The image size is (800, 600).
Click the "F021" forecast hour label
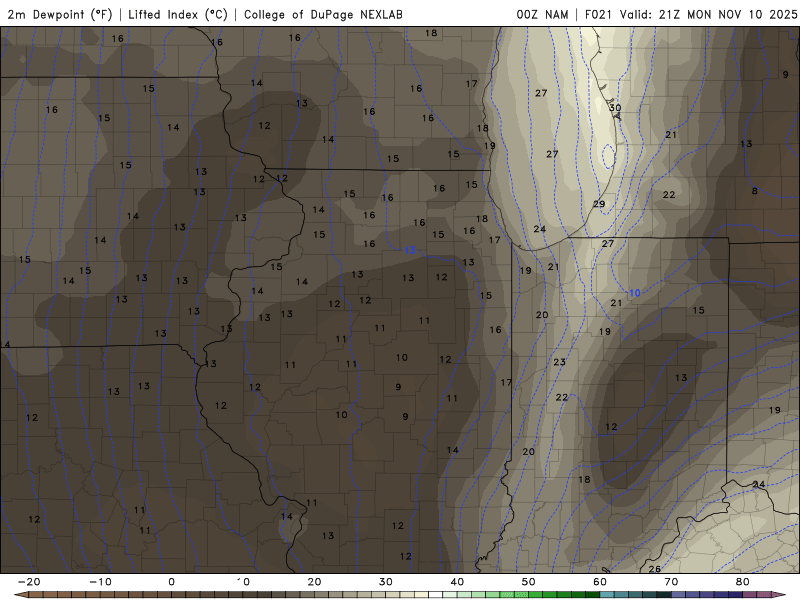[598, 14]
